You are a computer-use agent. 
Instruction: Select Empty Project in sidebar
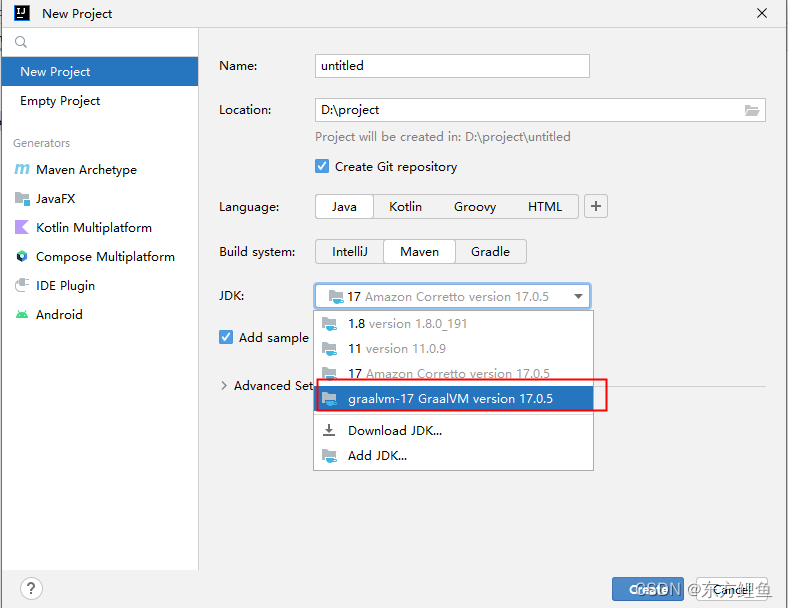(x=100, y=100)
